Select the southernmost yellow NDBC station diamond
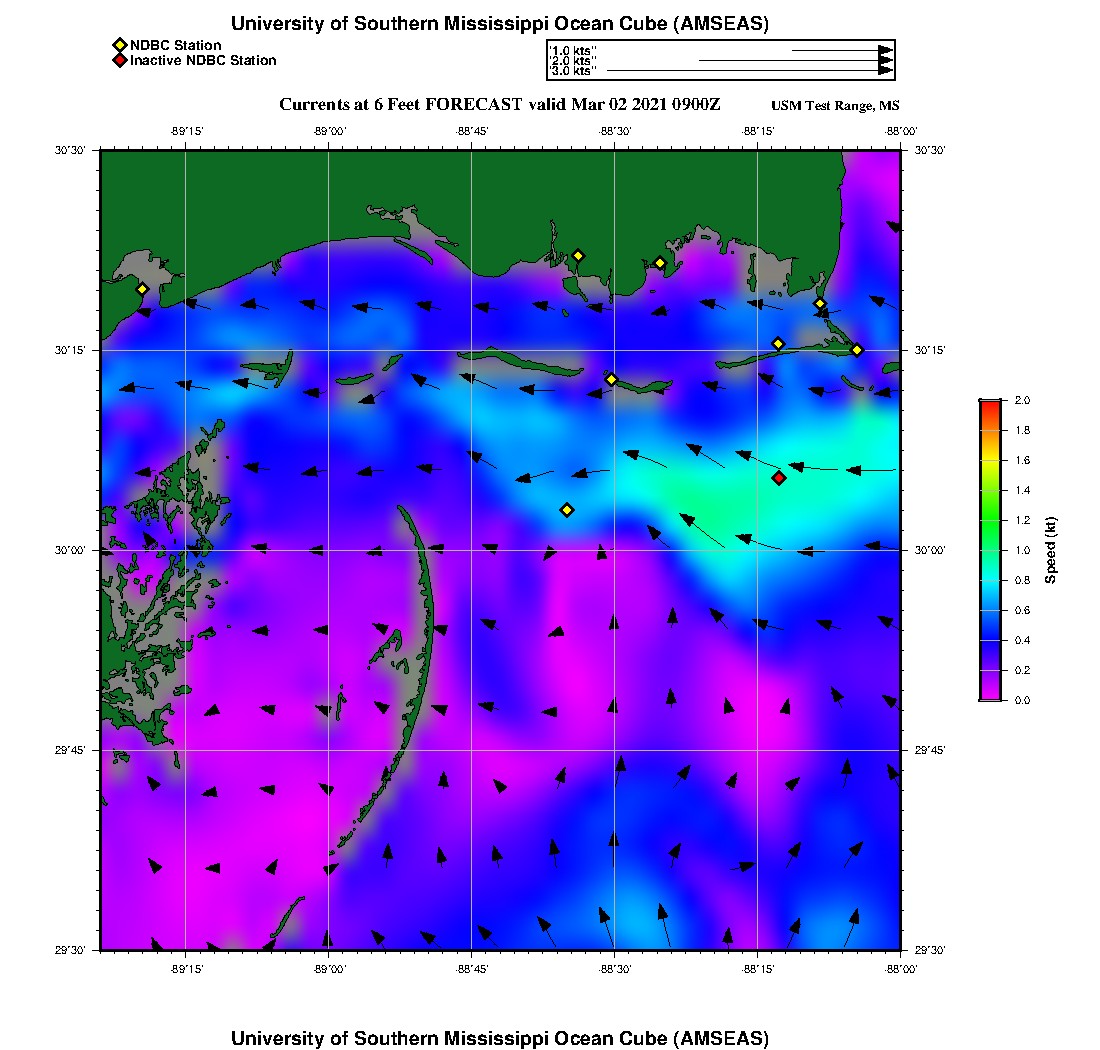This screenshot has width=1100, height=1050. (567, 510)
